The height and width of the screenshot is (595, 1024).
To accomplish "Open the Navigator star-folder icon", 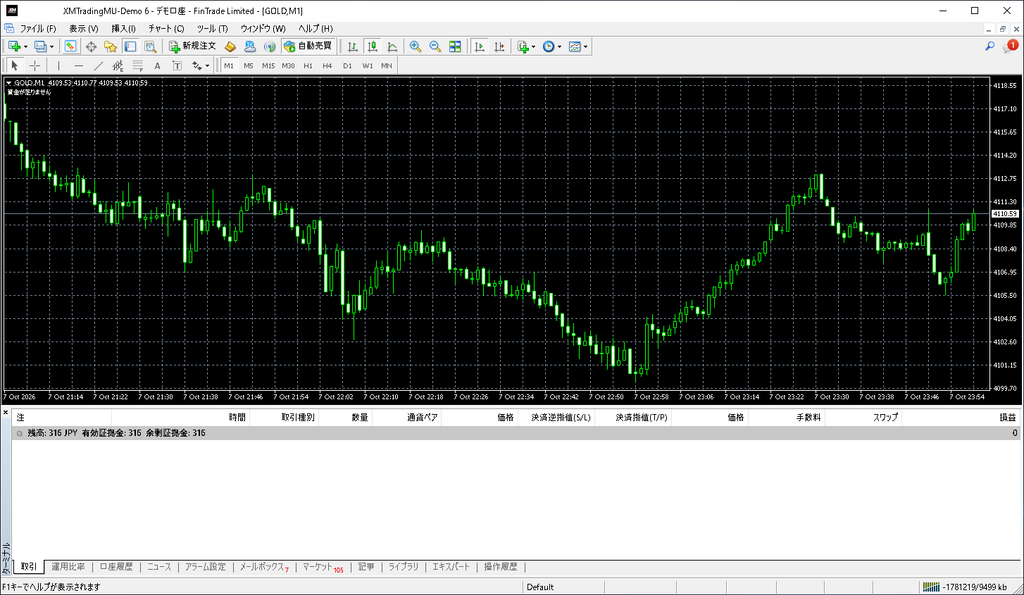I will click(x=110, y=46).
